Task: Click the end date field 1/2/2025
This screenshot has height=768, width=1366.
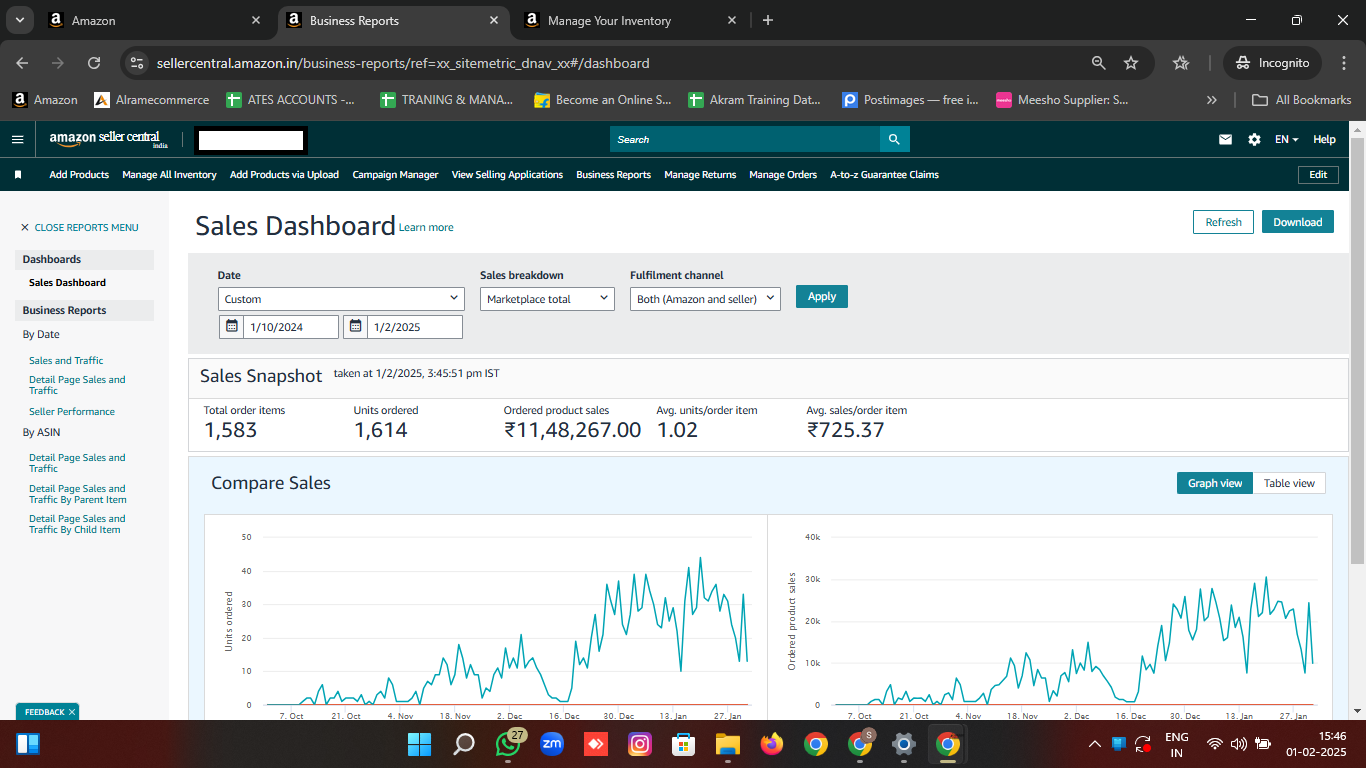Action: coord(415,327)
